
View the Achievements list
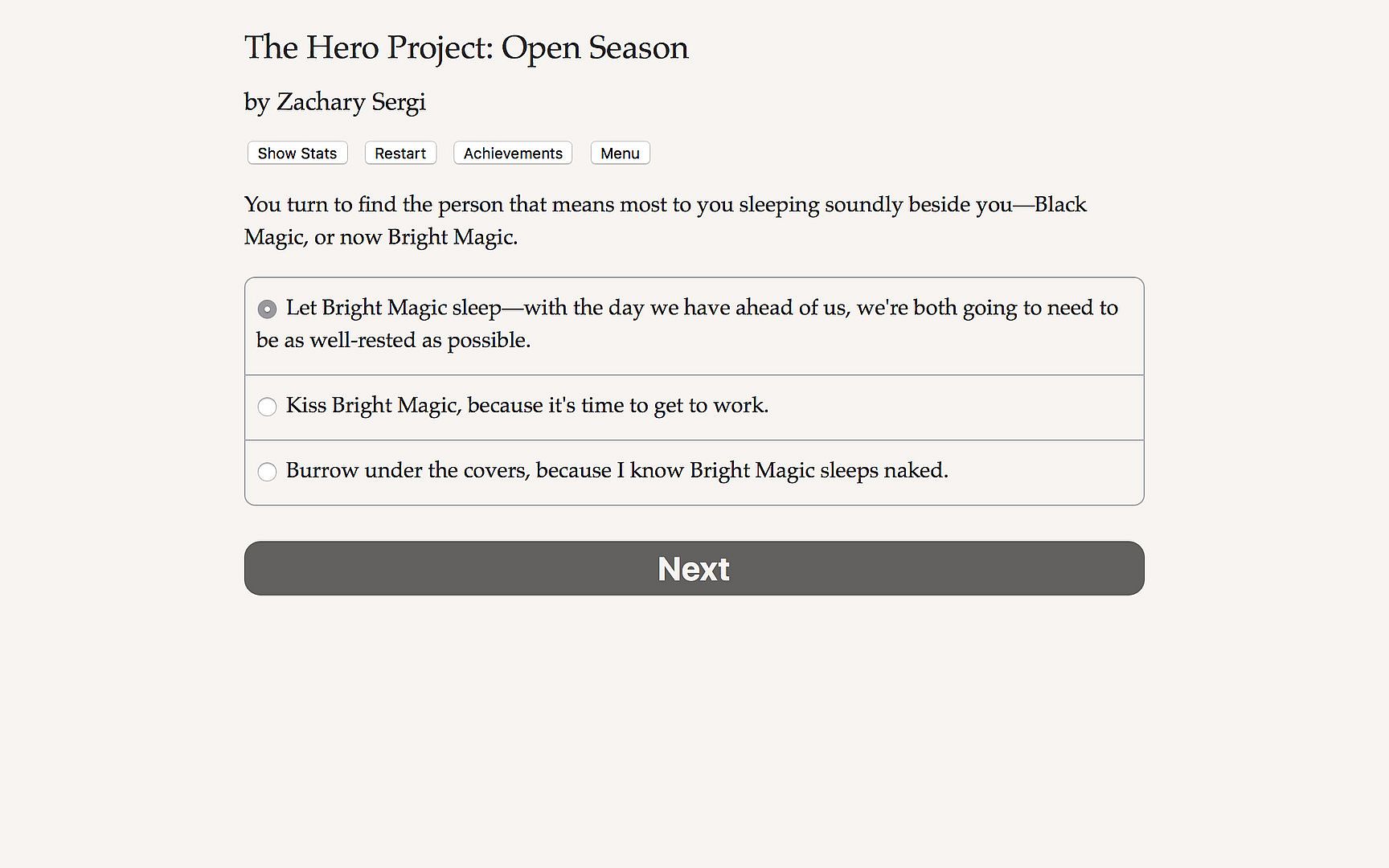(513, 154)
